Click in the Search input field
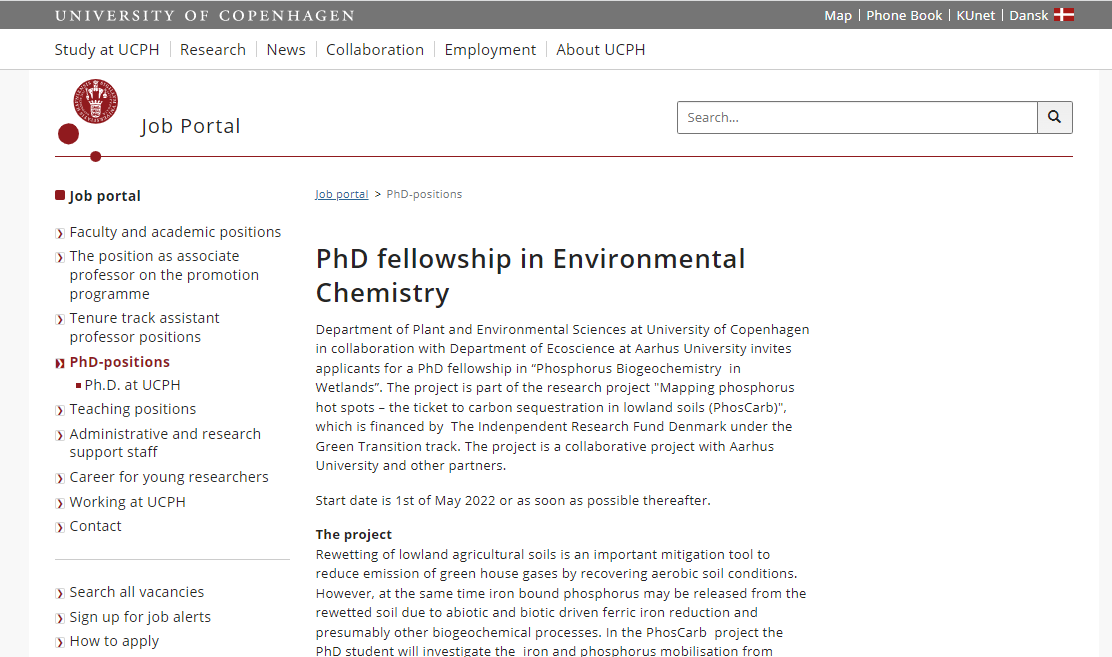The image size is (1112, 657). [857, 117]
